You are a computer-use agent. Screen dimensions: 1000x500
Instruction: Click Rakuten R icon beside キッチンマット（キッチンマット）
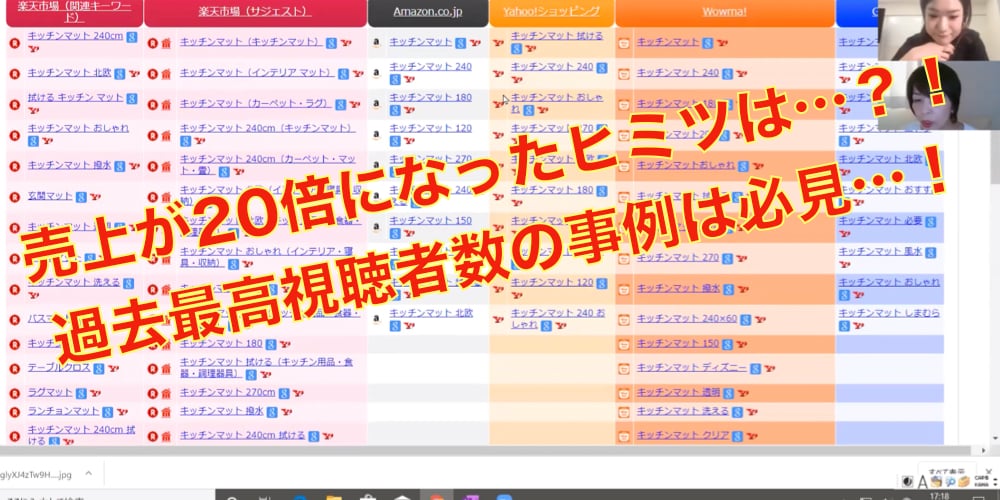click(152, 43)
